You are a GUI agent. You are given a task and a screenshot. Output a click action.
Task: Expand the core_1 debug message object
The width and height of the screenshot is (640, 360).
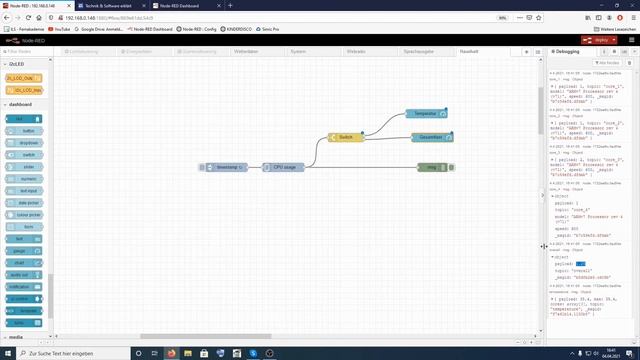pyautogui.click(x=552, y=87)
